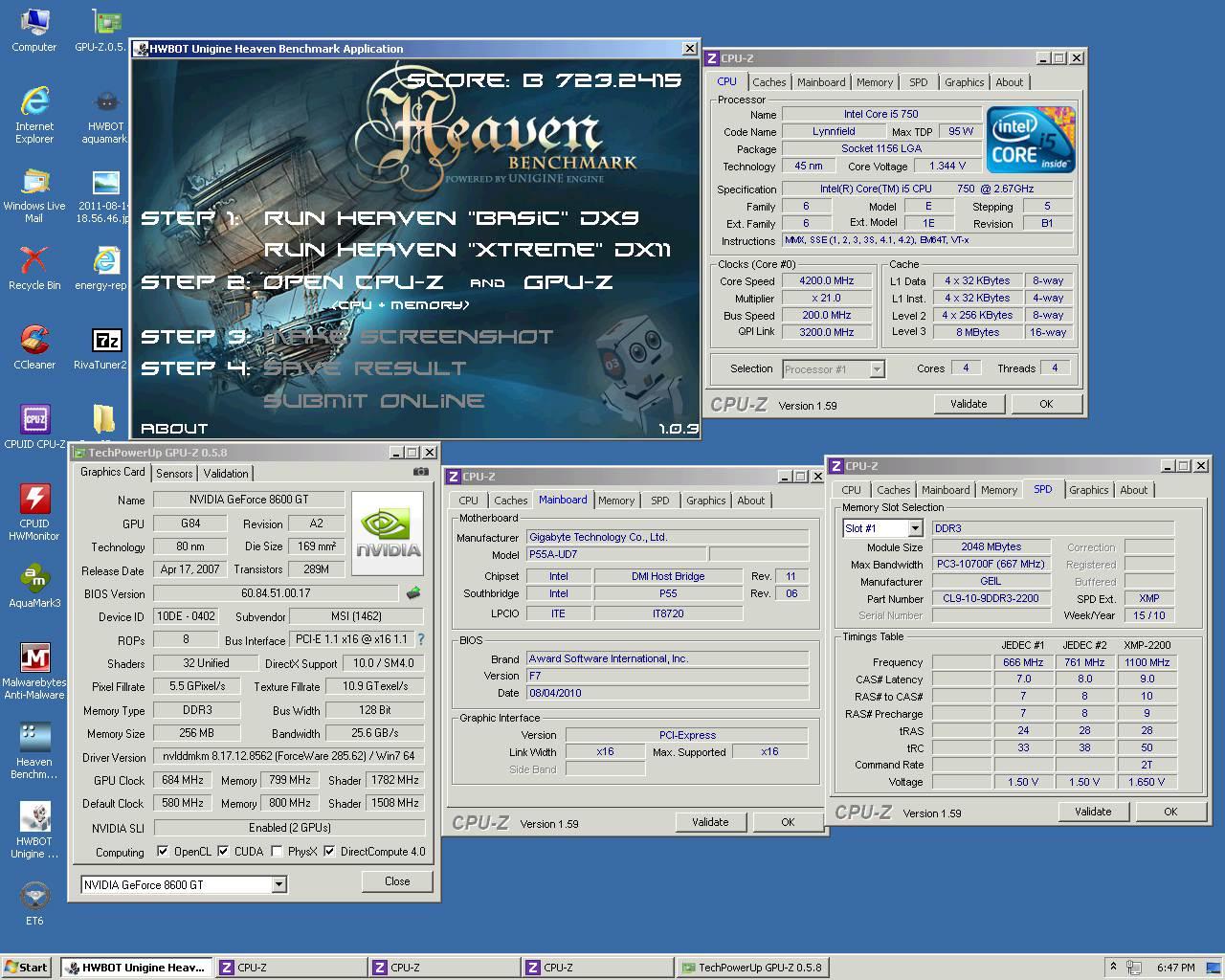Click Validate in the top CPU-Z window
The height and width of the screenshot is (980, 1225).
(x=969, y=404)
